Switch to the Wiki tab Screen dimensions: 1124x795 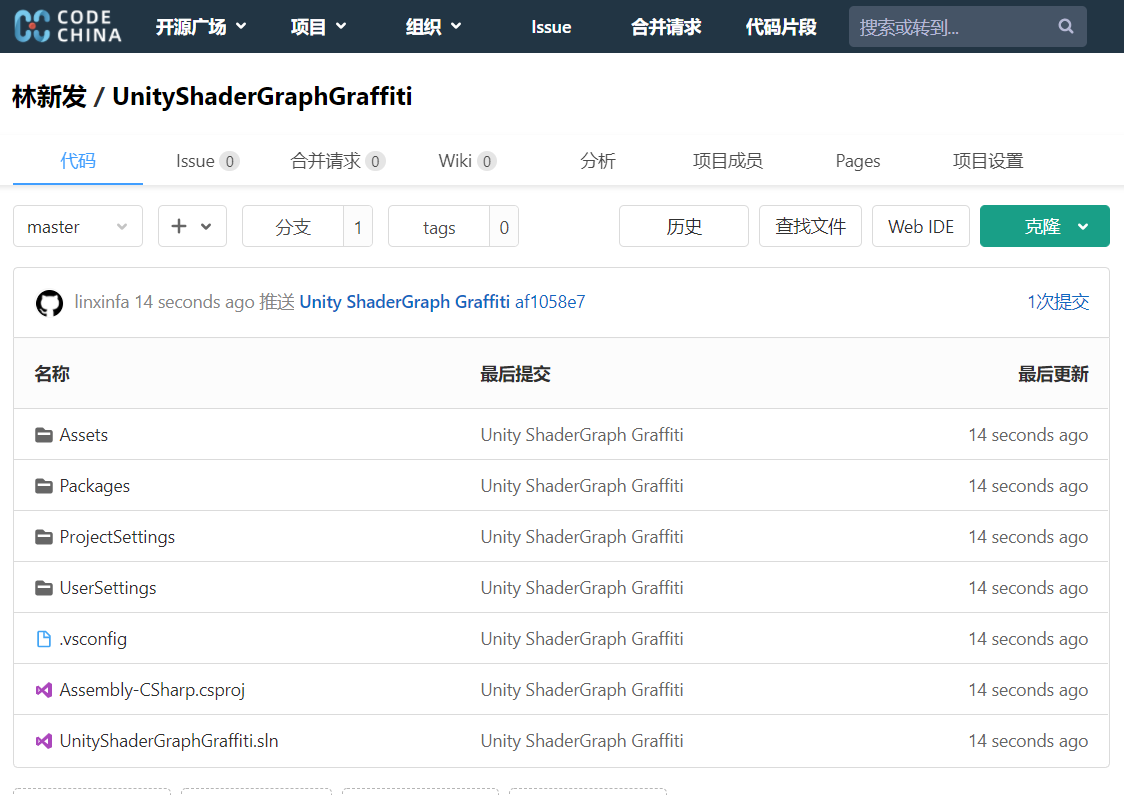click(456, 160)
